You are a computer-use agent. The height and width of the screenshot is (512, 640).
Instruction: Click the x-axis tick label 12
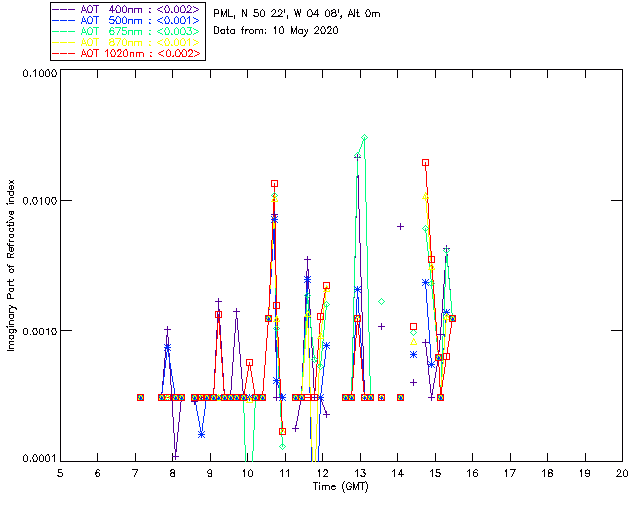coord(322,472)
